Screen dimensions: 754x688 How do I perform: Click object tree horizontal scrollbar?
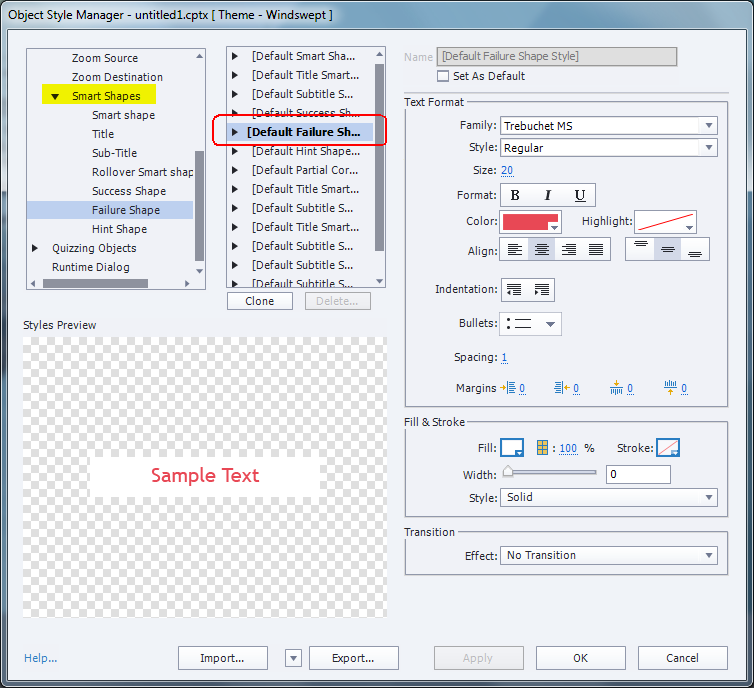[x=95, y=284]
